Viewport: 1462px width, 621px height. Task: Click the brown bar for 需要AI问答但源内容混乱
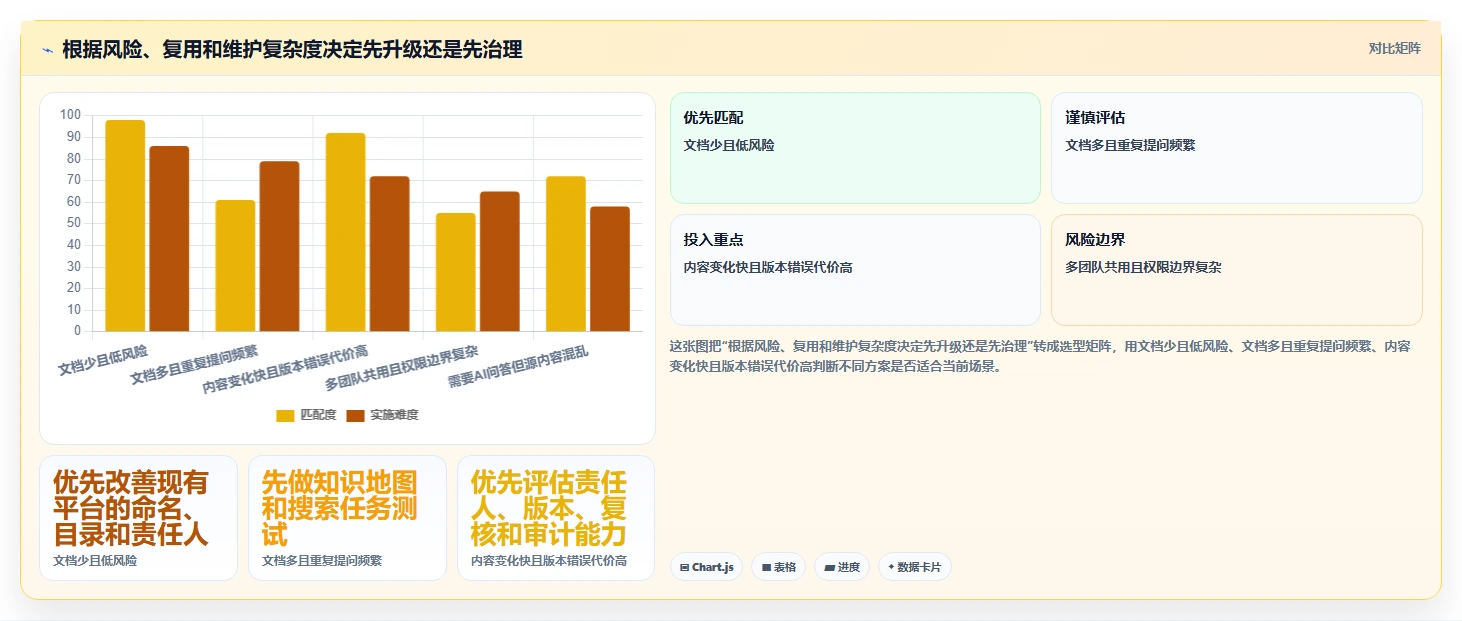609,269
